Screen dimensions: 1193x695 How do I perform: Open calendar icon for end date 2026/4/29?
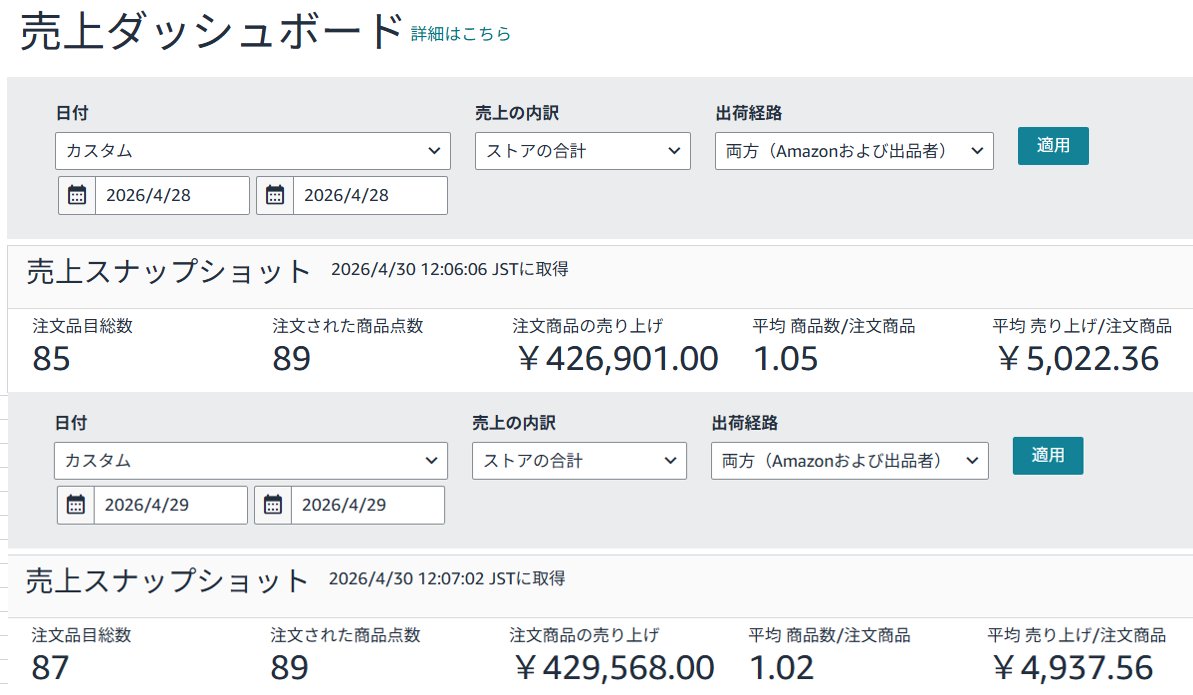point(272,505)
